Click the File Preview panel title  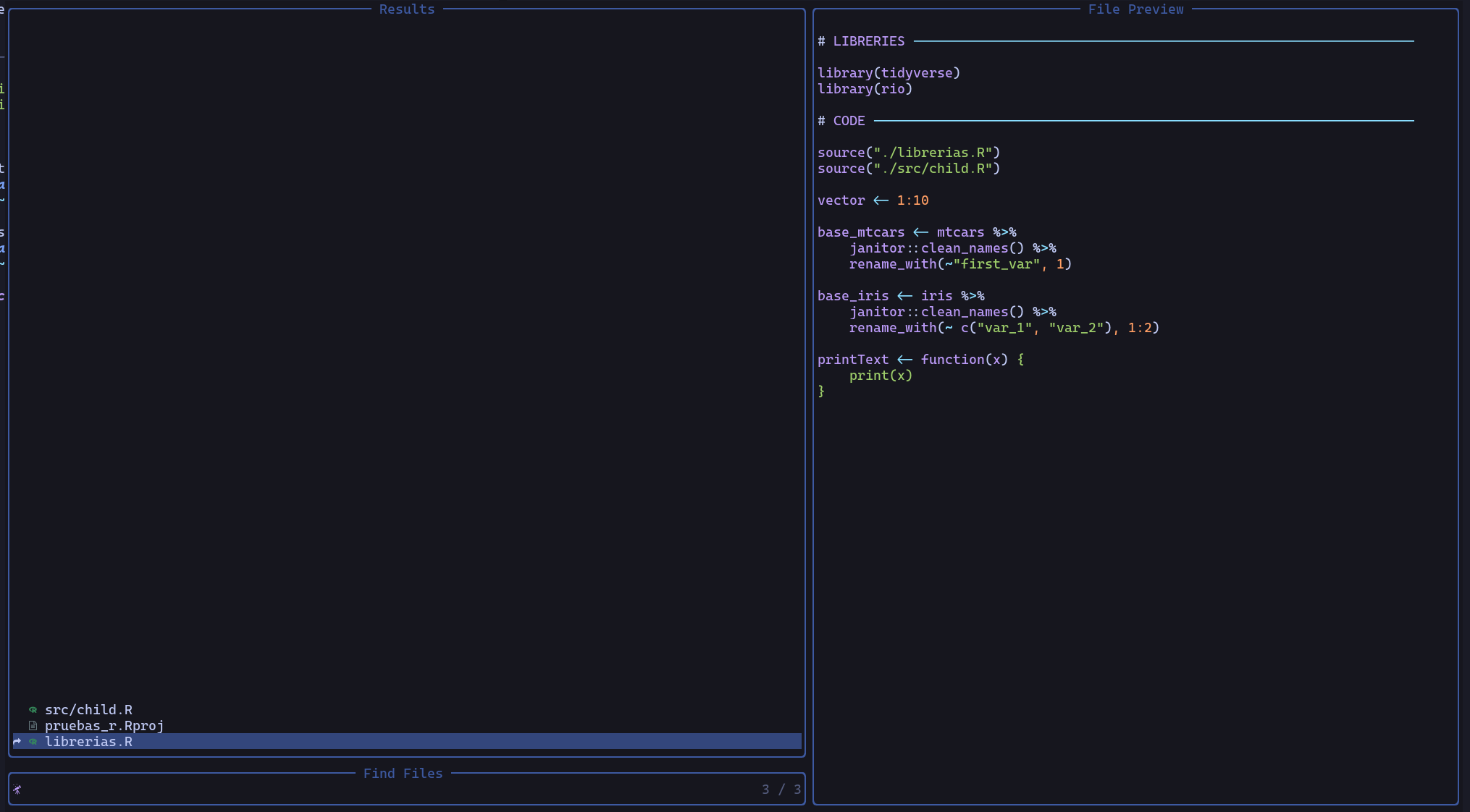point(1135,9)
